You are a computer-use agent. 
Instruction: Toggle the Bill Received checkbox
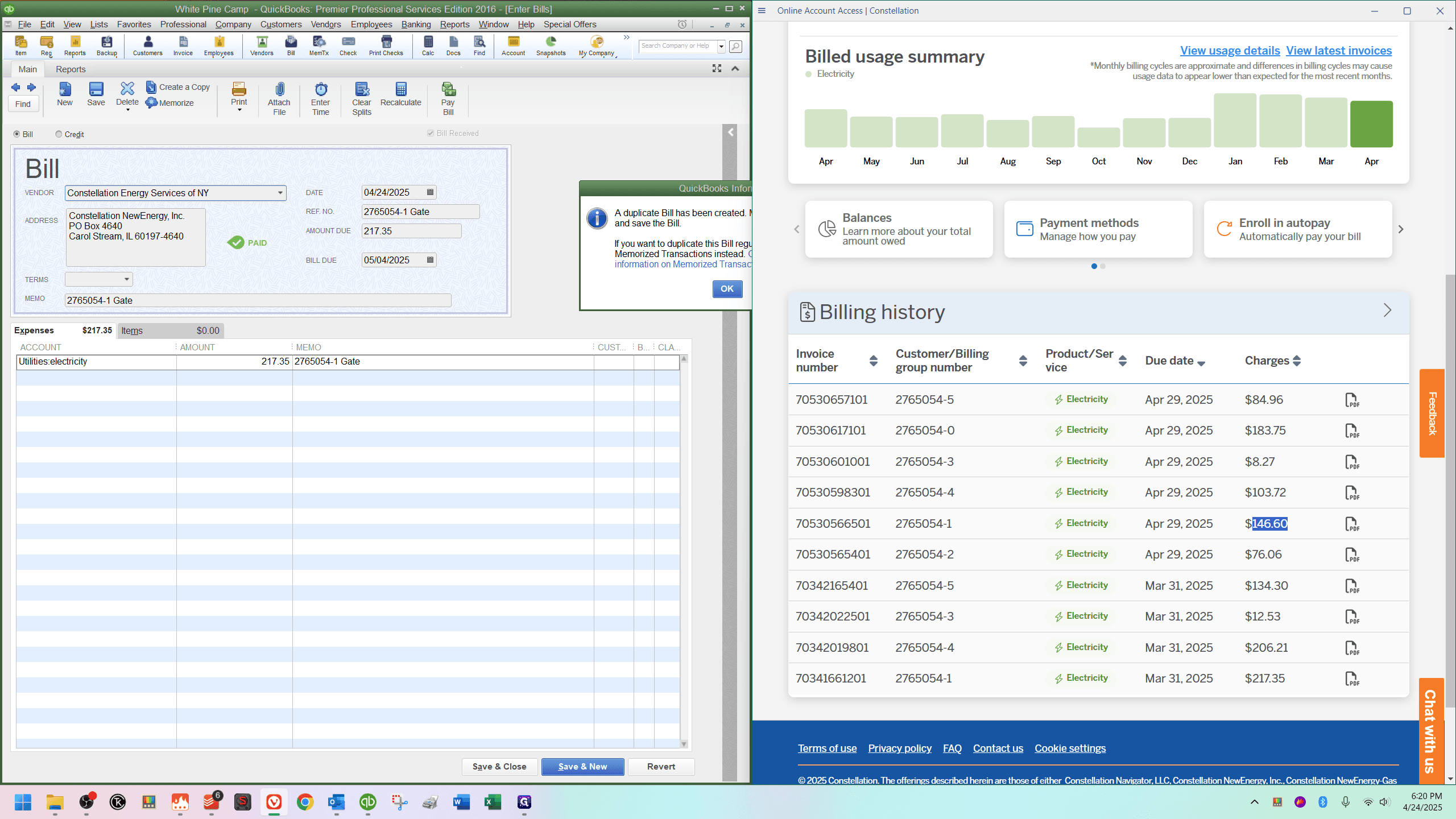431,133
